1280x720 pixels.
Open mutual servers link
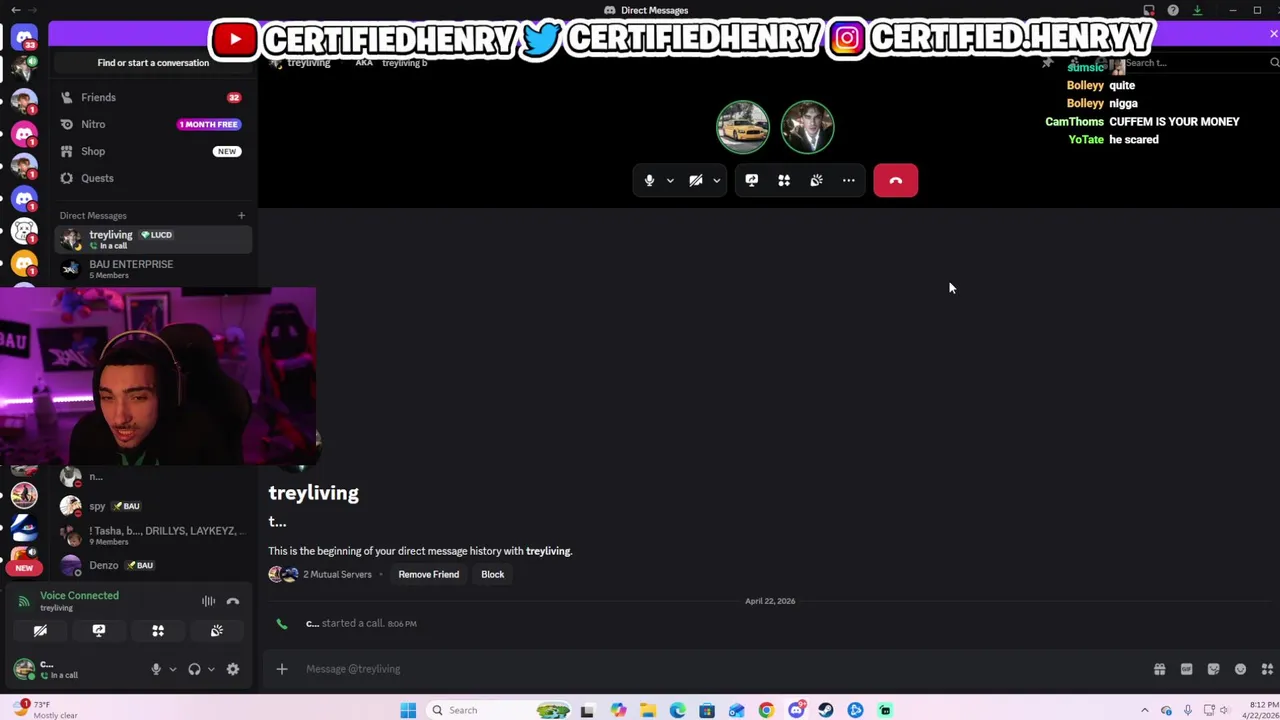pos(337,574)
